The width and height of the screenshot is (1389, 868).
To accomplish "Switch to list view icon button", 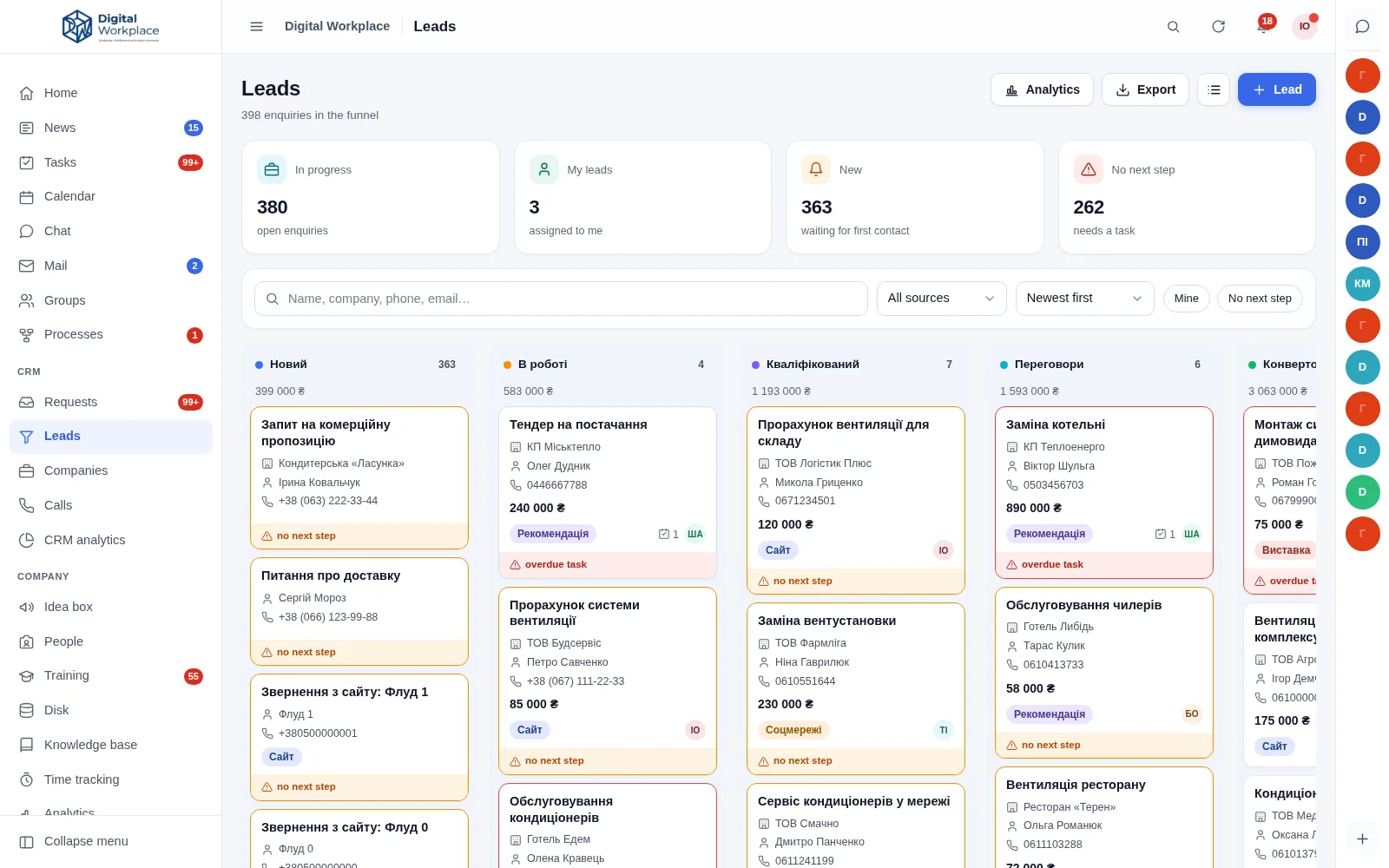I will (1214, 89).
